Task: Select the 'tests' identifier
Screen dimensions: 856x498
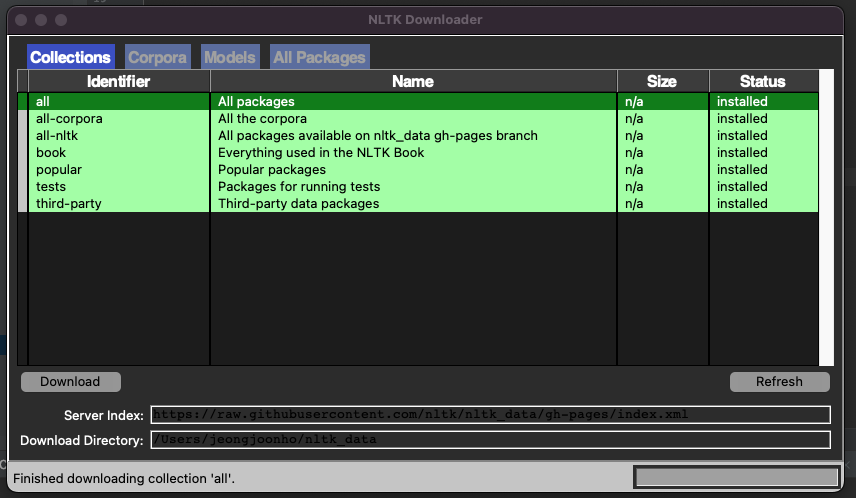Action: (x=51, y=186)
